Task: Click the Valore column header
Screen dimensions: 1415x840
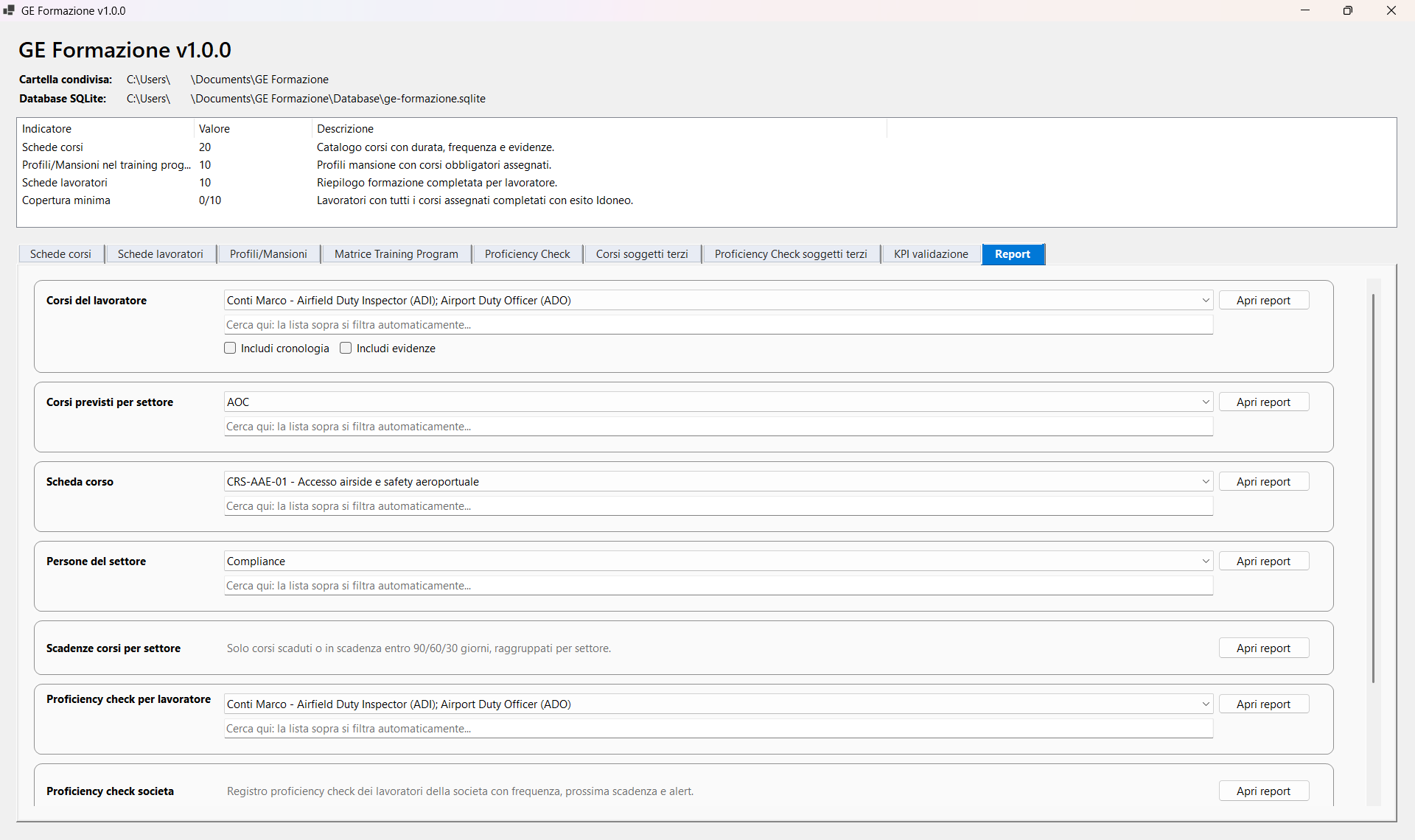Action: coord(253,128)
